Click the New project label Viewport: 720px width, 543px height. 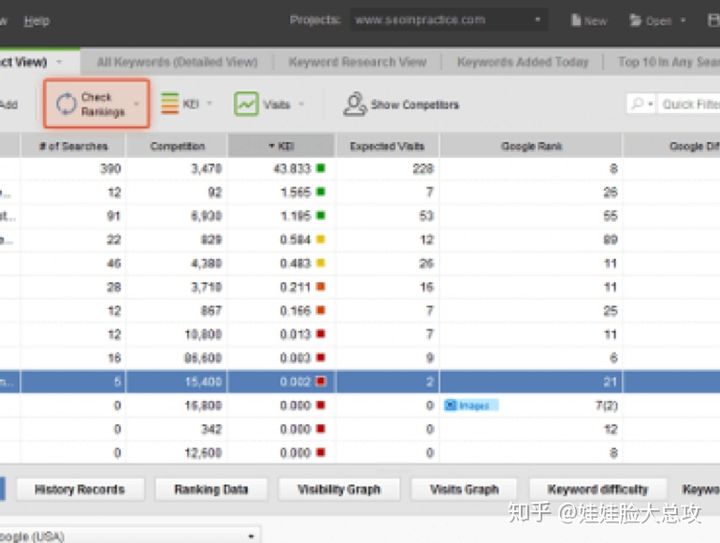[x=596, y=21]
